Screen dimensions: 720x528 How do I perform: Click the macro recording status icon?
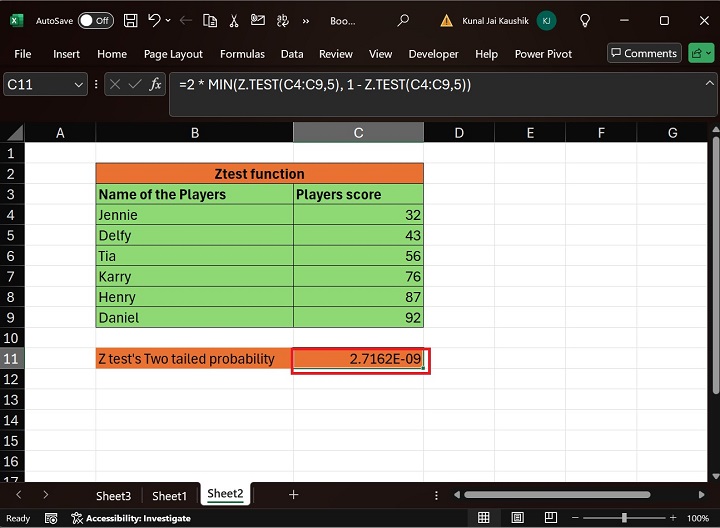(x=51, y=518)
